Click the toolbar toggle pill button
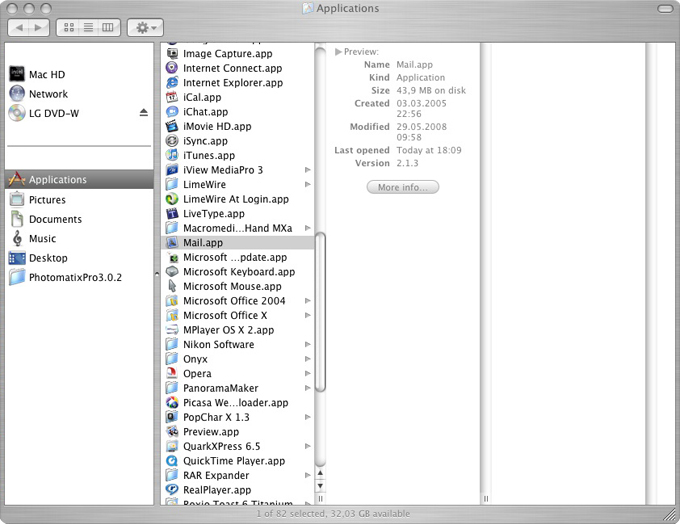This screenshot has width=680, height=524. (x=665, y=9)
